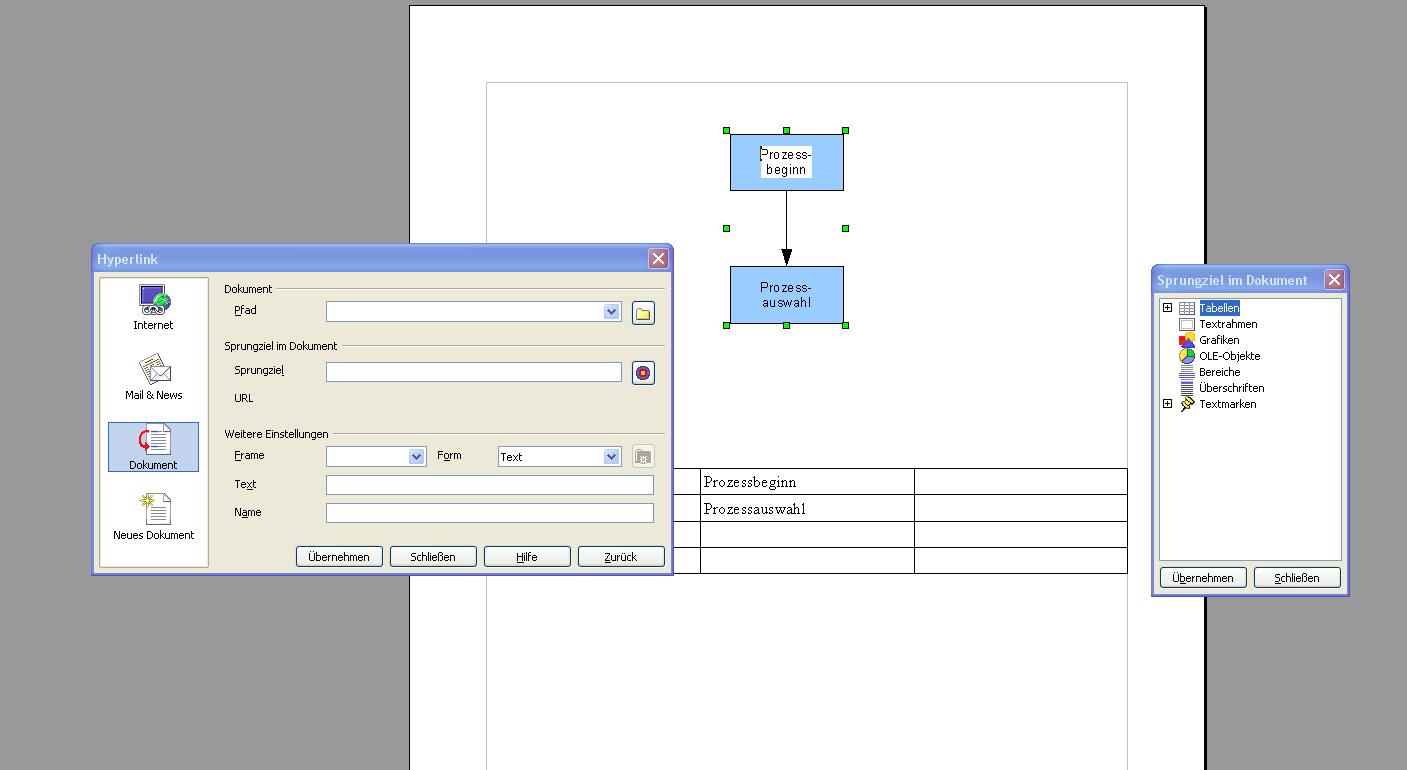Screen dimensions: 1407x770
Task: Click into the Name input field
Action: [490, 513]
